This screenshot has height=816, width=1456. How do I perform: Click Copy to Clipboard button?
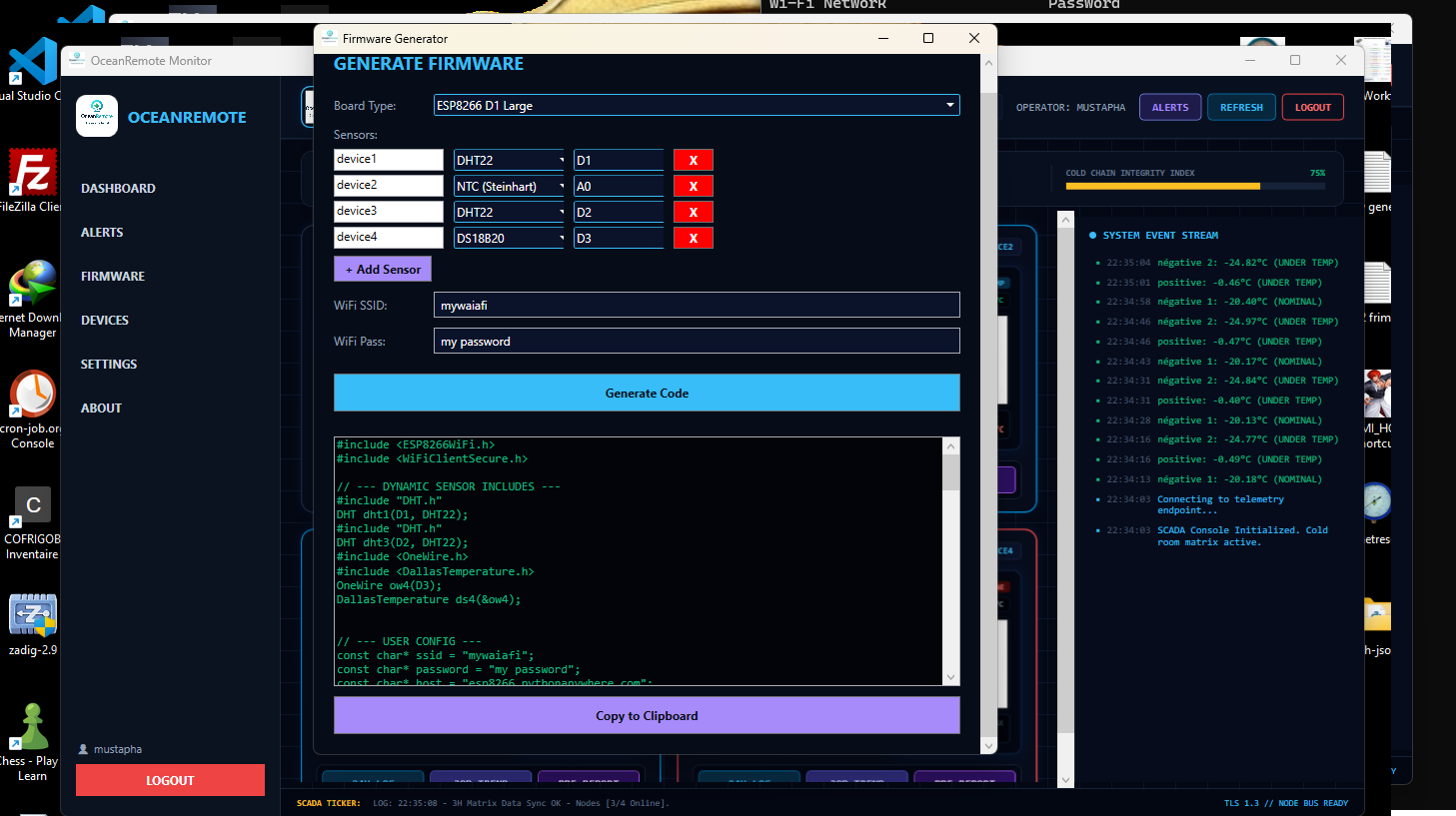647,715
